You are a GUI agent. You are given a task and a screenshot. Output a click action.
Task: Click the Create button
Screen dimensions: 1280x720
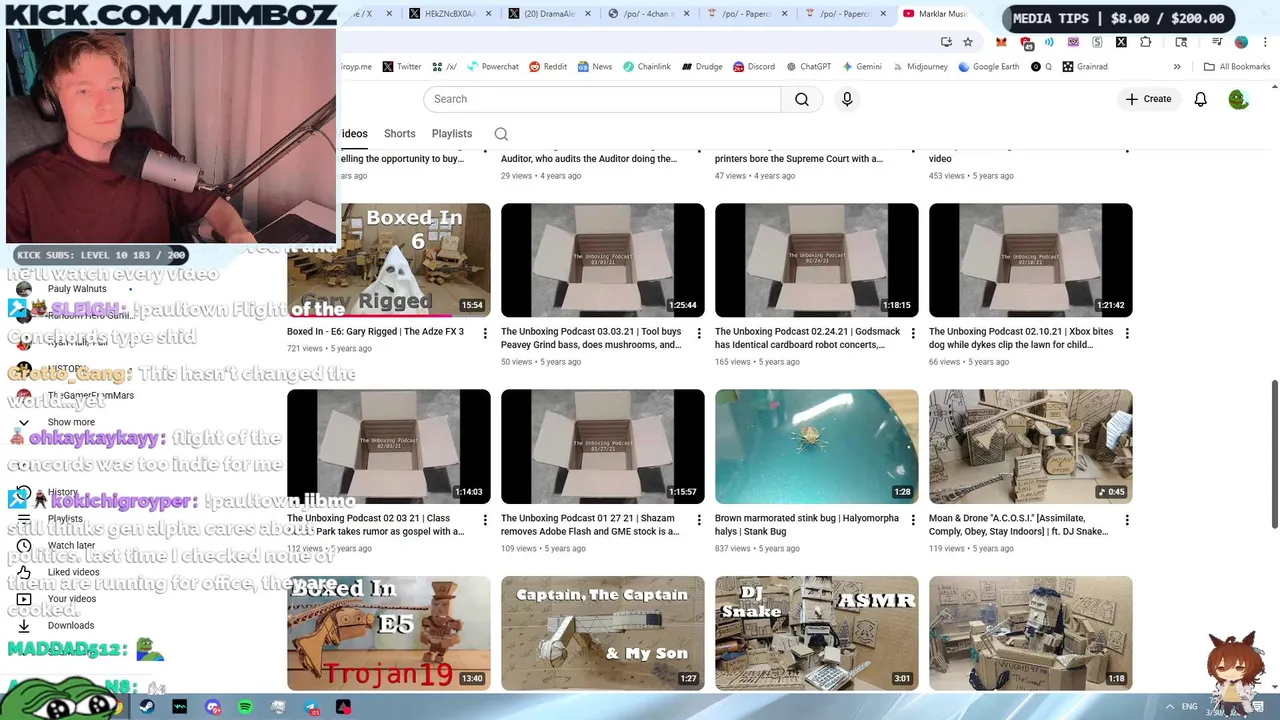(x=1148, y=99)
